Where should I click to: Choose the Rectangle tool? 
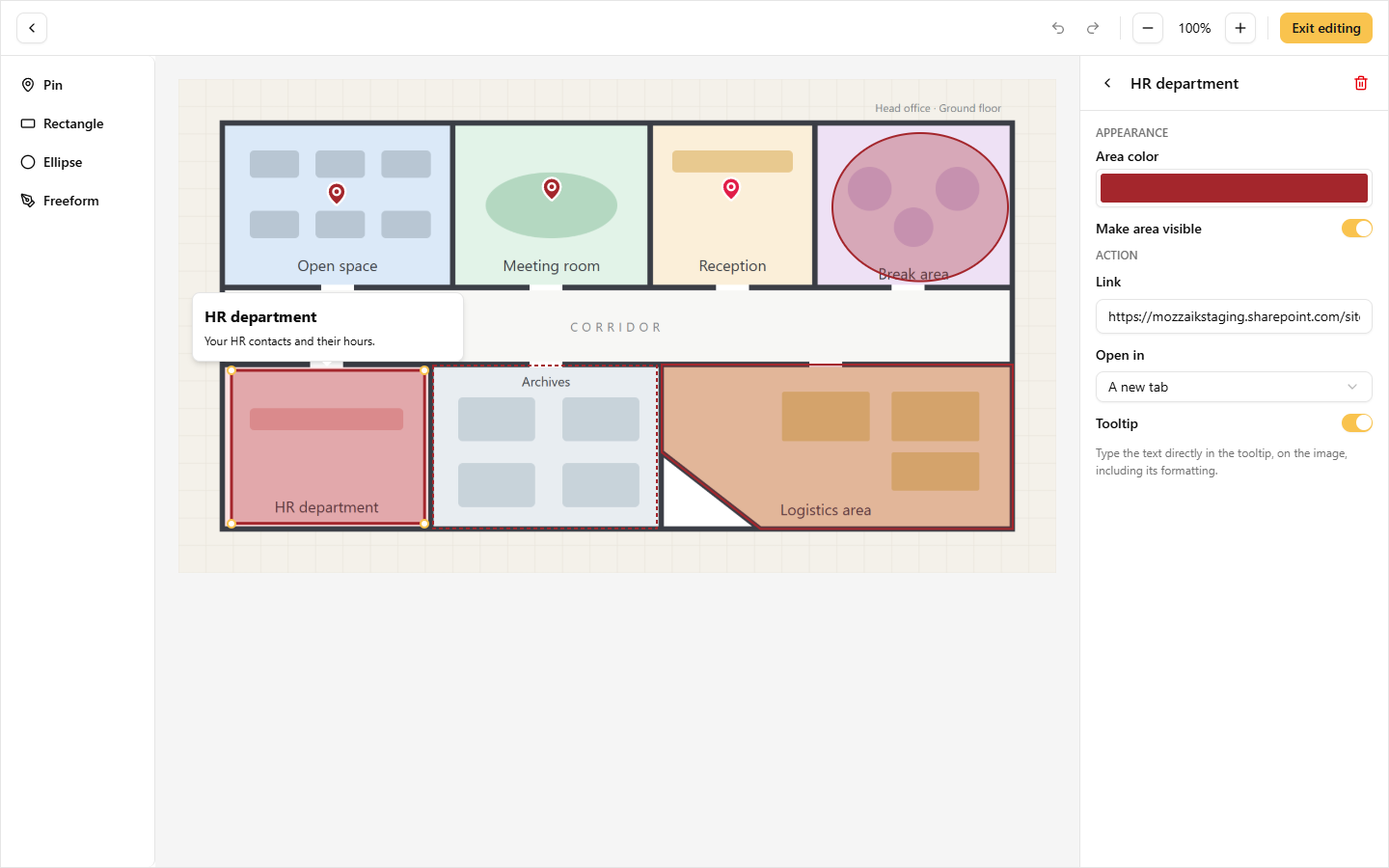click(77, 123)
